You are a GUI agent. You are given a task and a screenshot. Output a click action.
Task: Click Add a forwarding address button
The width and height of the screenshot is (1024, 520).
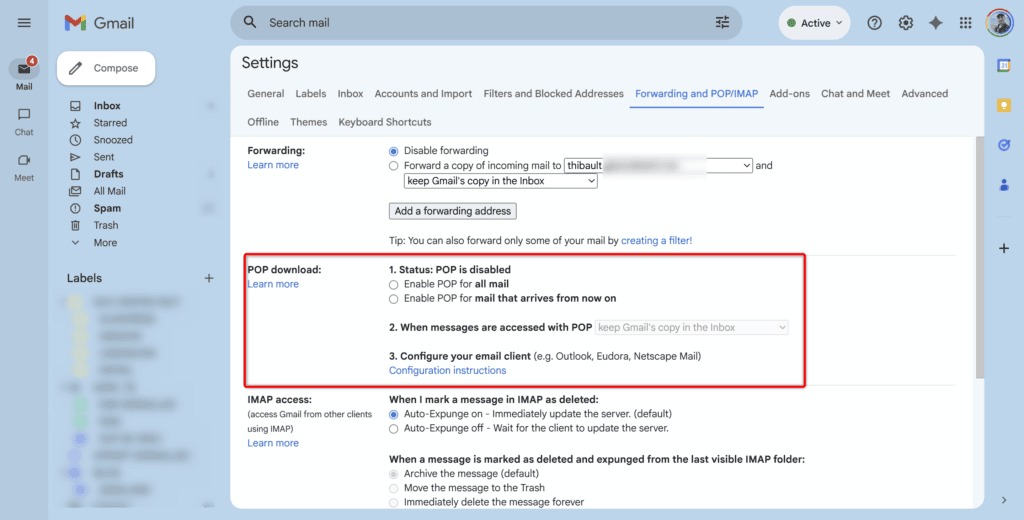(453, 211)
